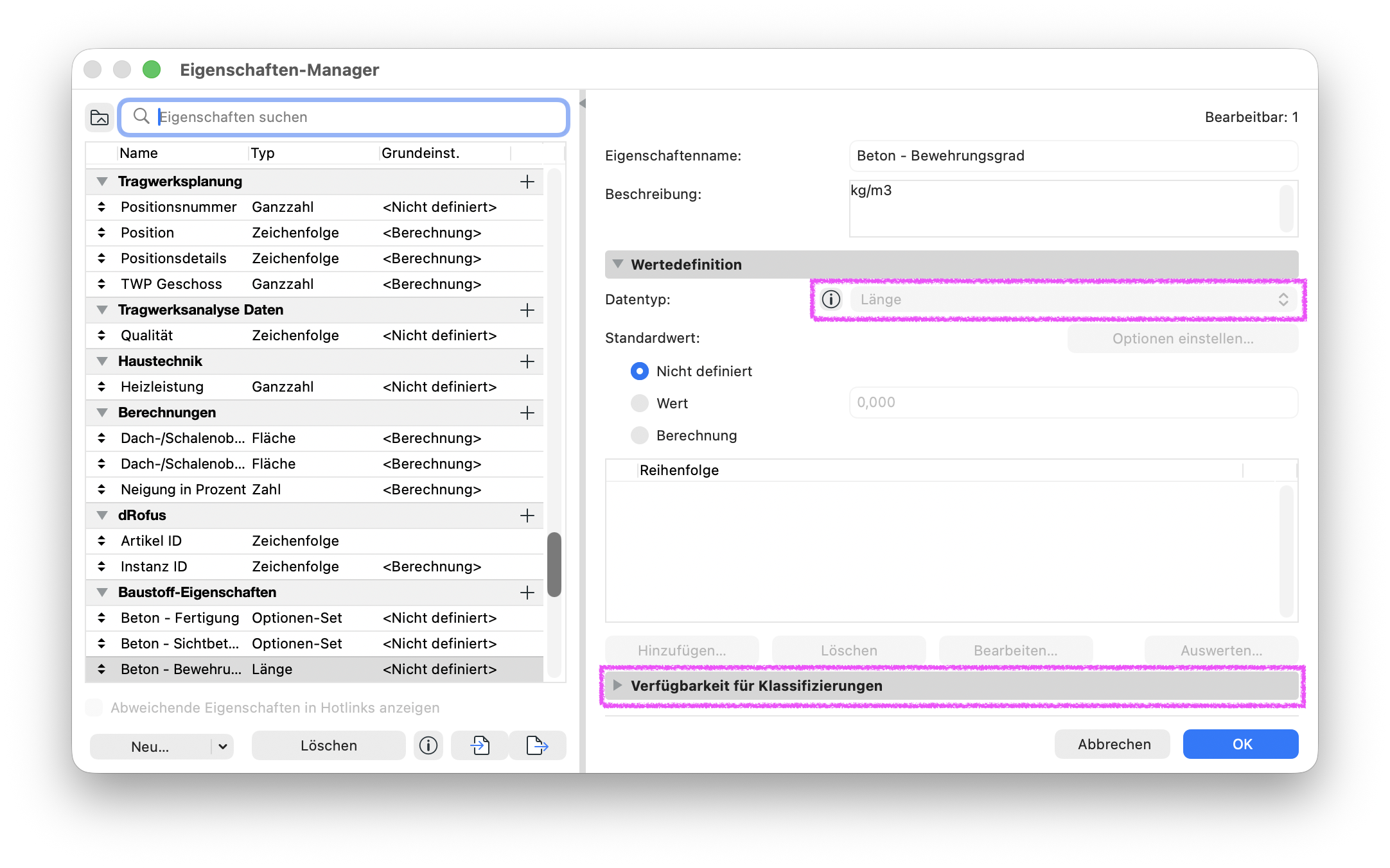Click the Eigenschaften suchen search field
Screen dimensions: 1390x868
point(344,117)
